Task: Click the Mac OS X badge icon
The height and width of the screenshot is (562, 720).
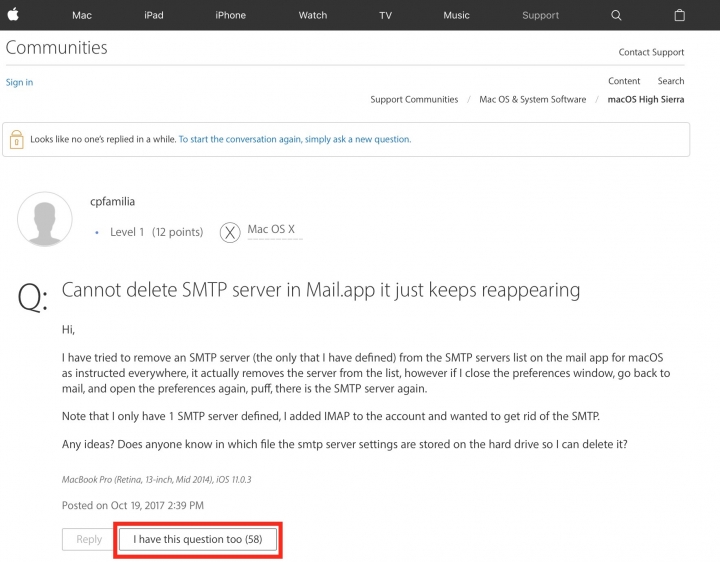Action: point(230,232)
